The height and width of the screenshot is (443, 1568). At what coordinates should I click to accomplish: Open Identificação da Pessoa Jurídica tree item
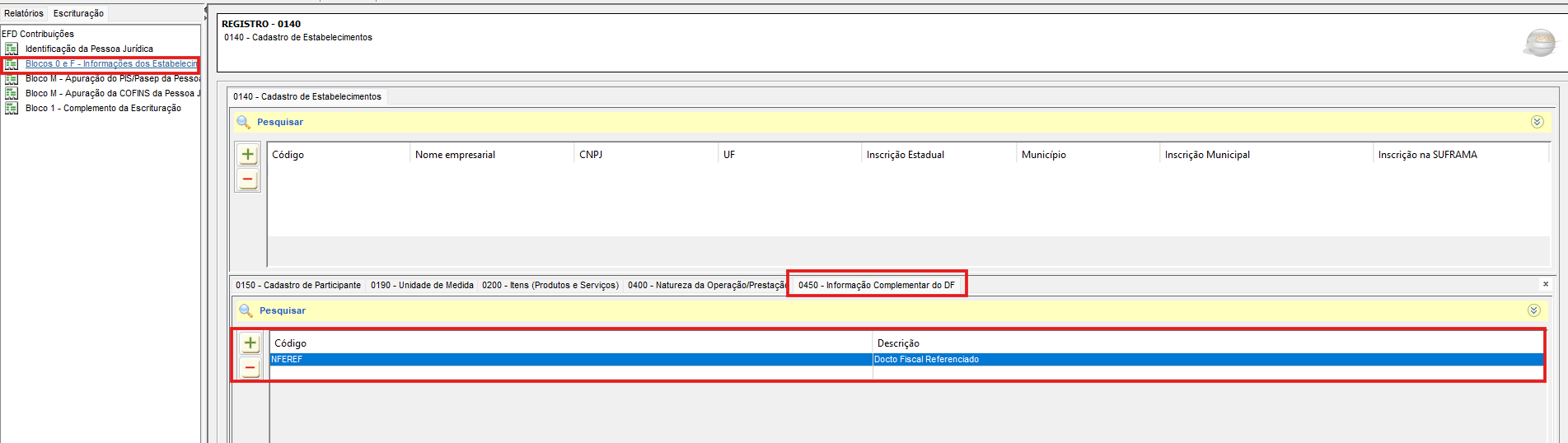[89, 49]
